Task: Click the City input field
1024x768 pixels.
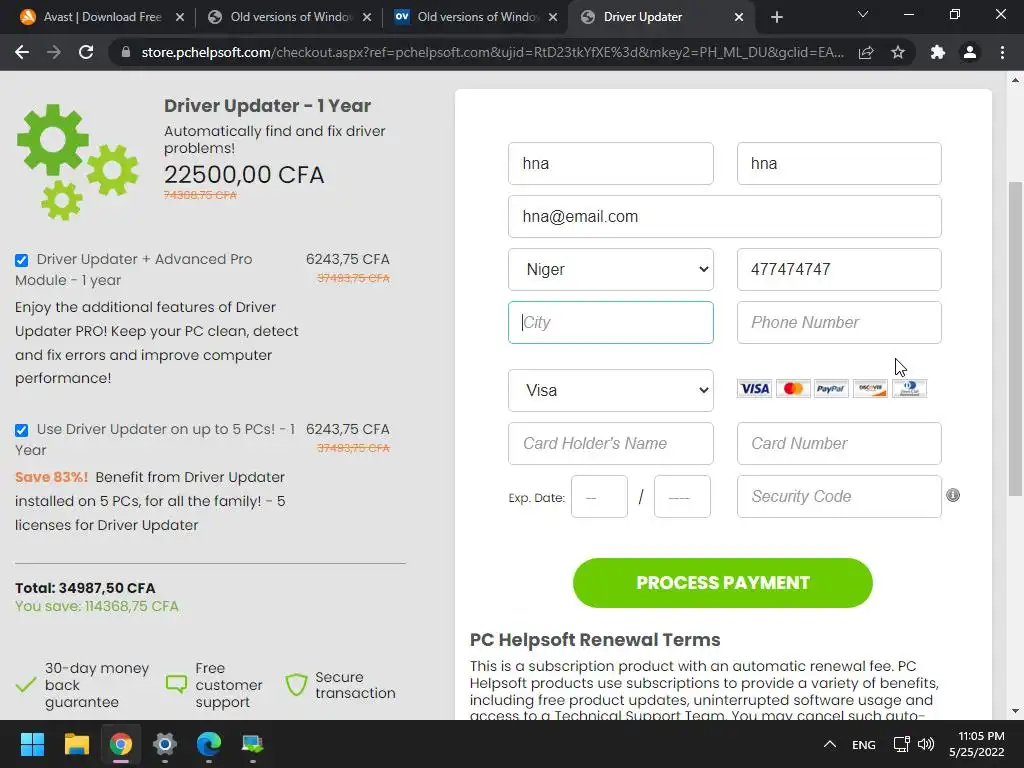Action: pyautogui.click(x=611, y=322)
